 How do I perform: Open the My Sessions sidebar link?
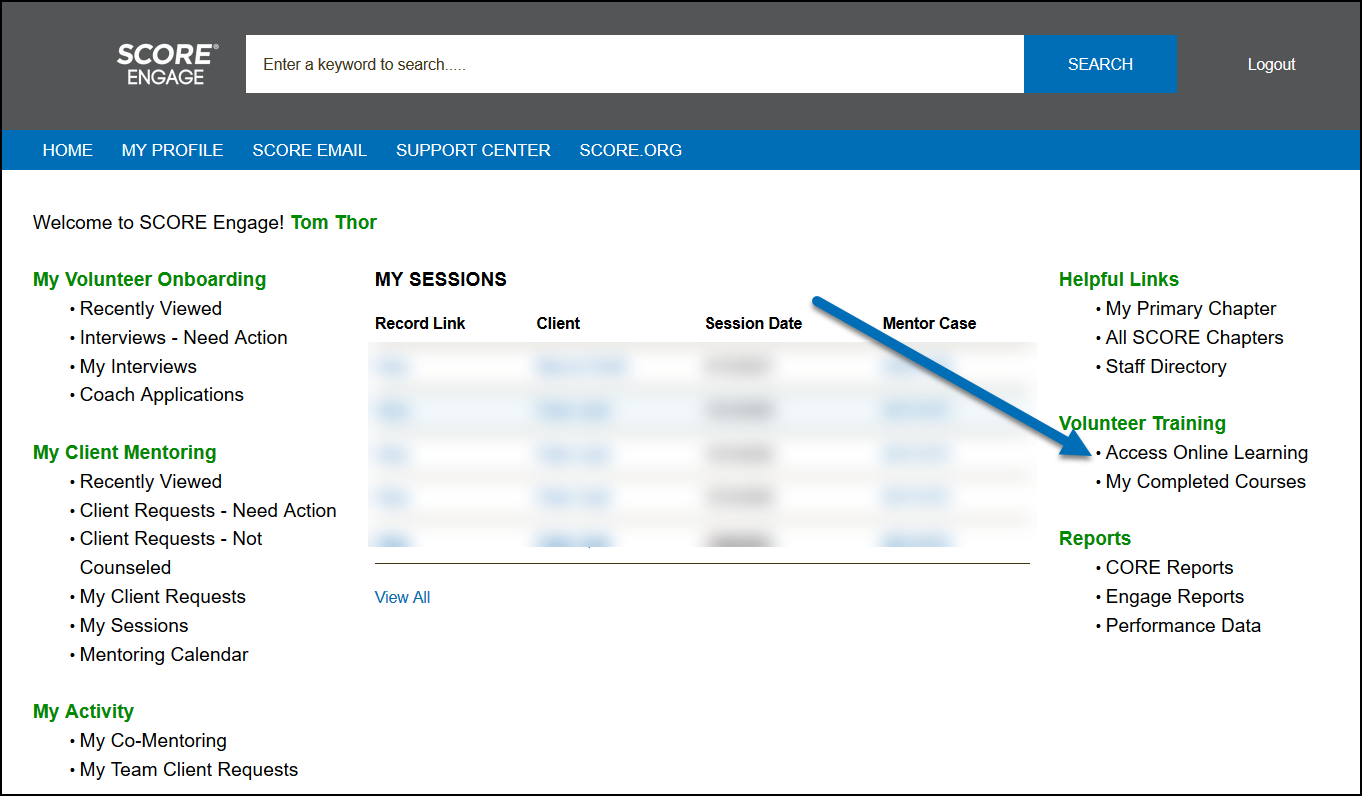coord(134,625)
